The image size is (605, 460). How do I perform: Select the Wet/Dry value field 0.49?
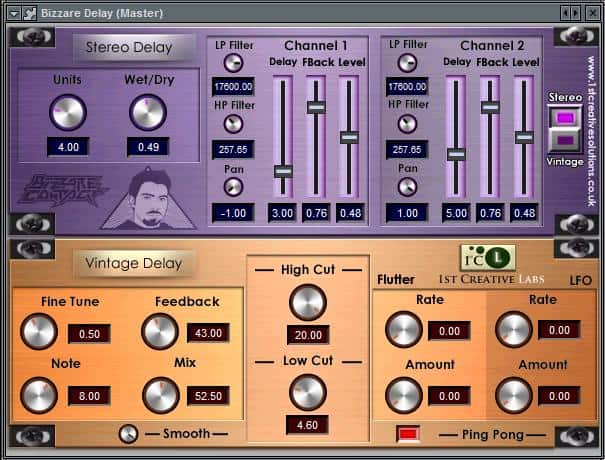tap(148, 147)
